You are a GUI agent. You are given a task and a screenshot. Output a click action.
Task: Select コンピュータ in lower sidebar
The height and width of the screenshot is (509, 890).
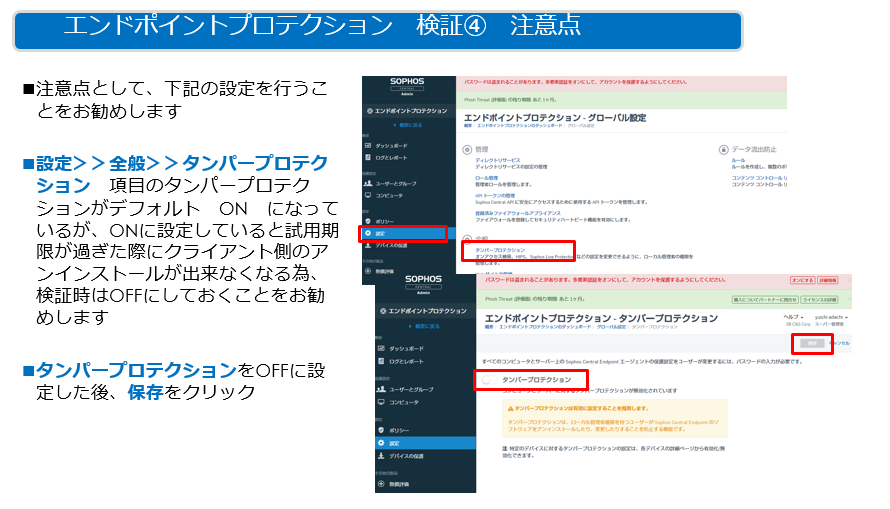click(x=404, y=402)
